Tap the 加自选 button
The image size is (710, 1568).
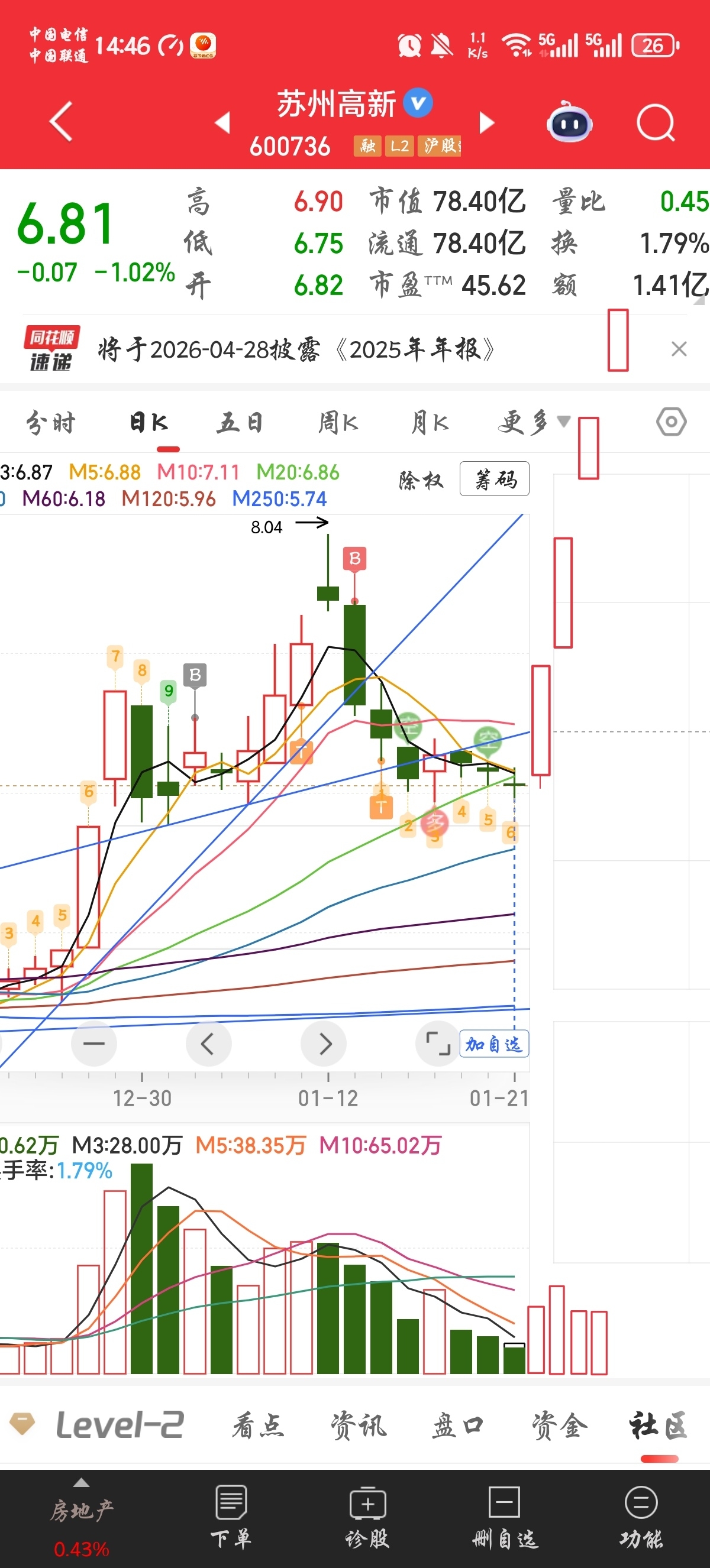tap(494, 1044)
